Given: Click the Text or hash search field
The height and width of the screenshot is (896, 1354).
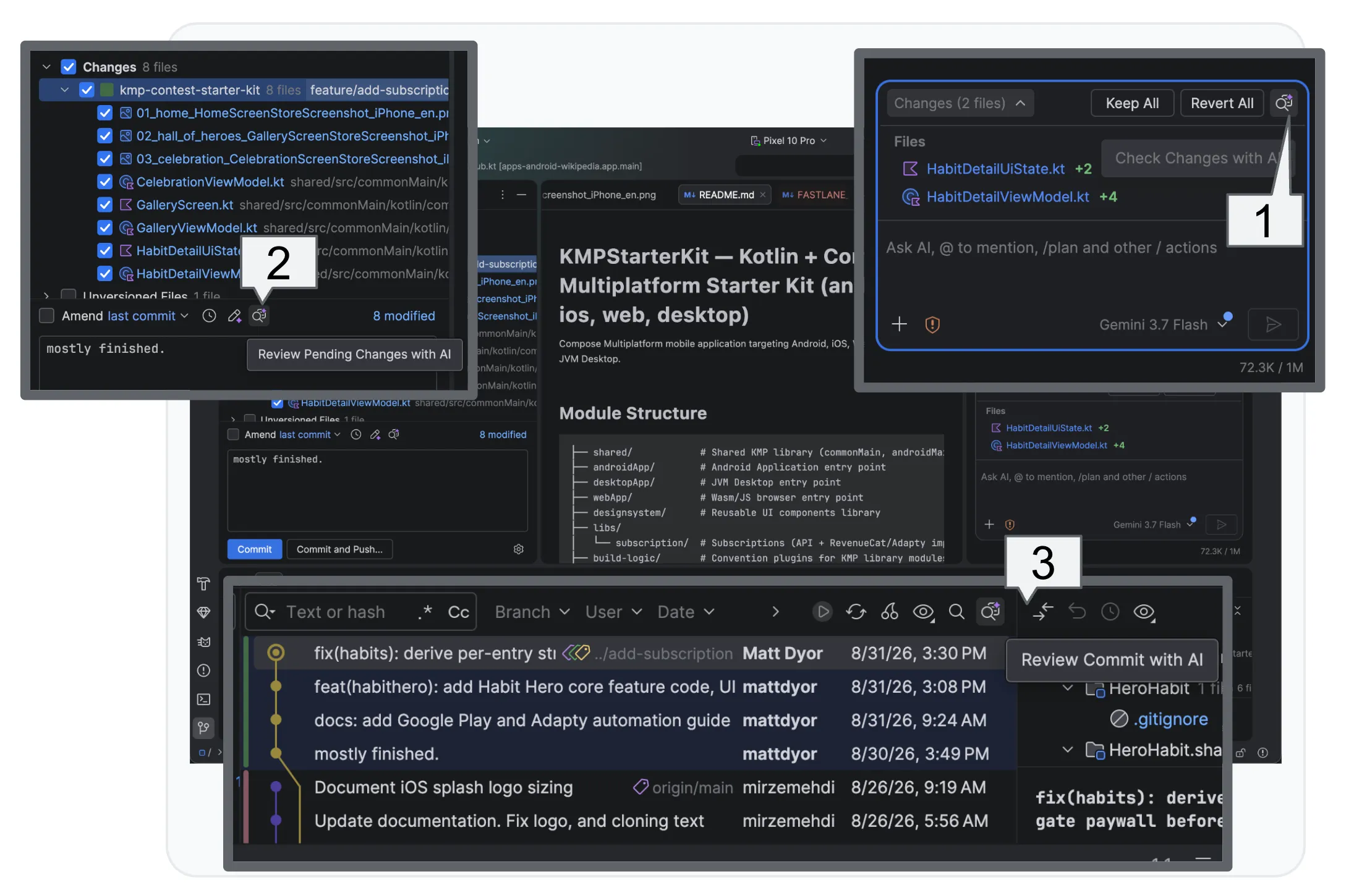Looking at the screenshot, I should coord(361,612).
